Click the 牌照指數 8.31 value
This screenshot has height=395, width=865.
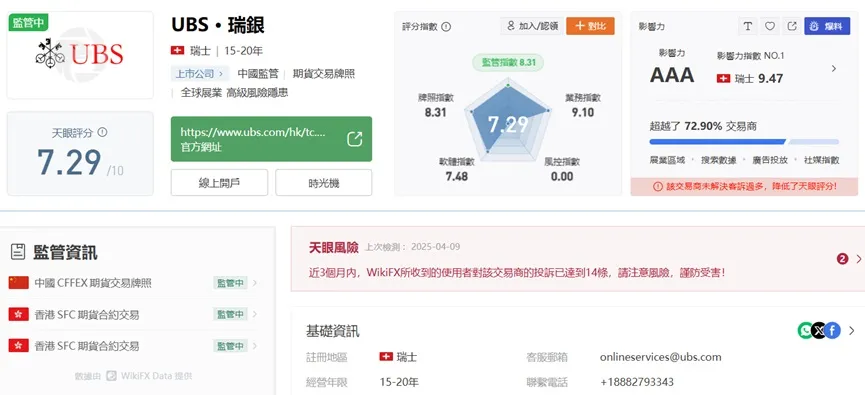coord(435,112)
